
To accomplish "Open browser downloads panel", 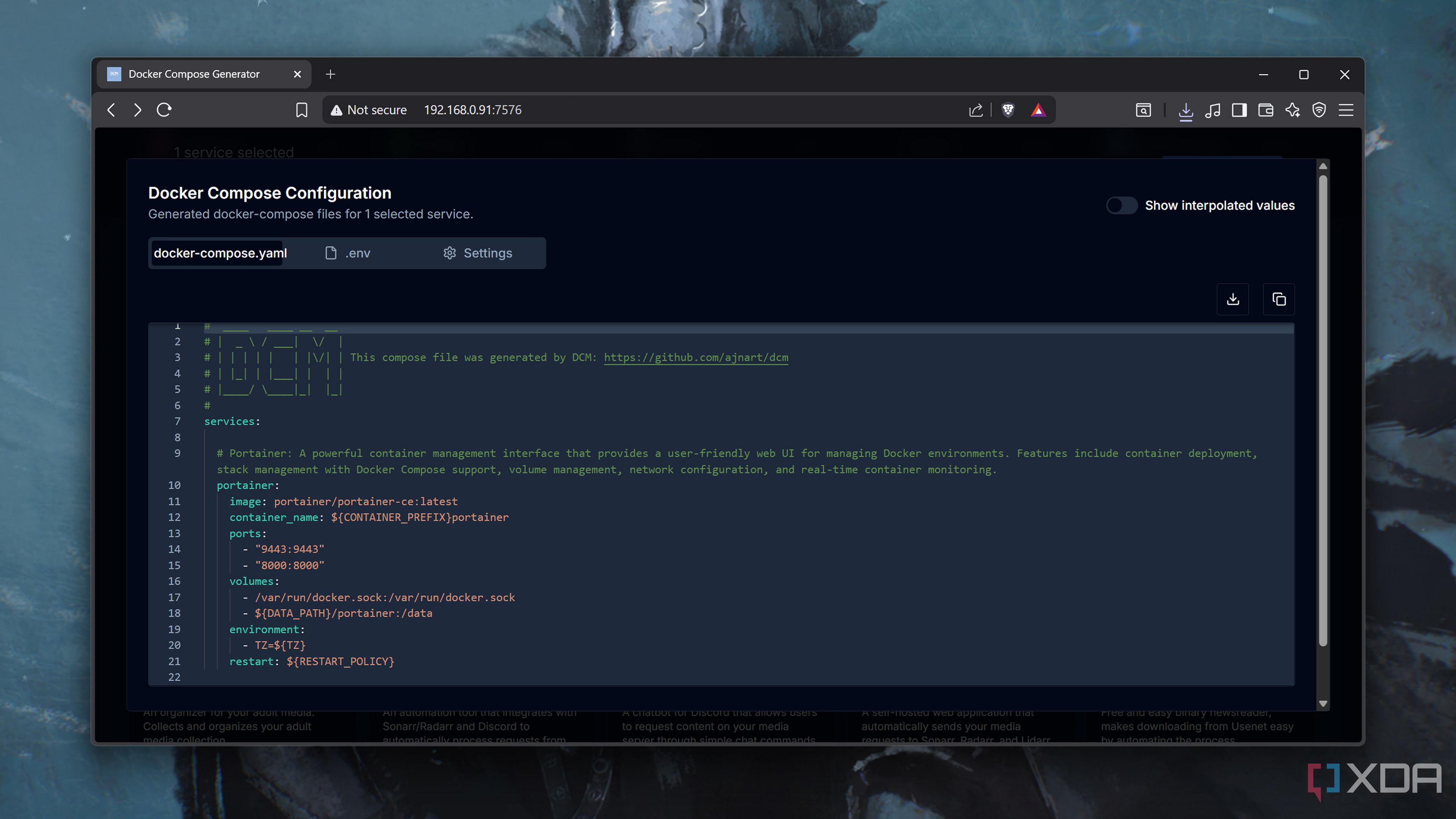I will click(x=1186, y=111).
